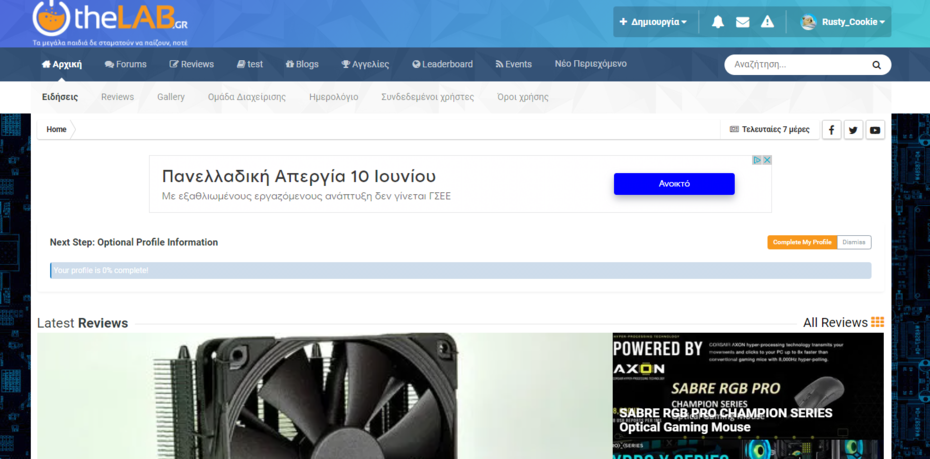Screen dimensions: 930x459
Task: Open the Forums menu item
Action: point(126,64)
